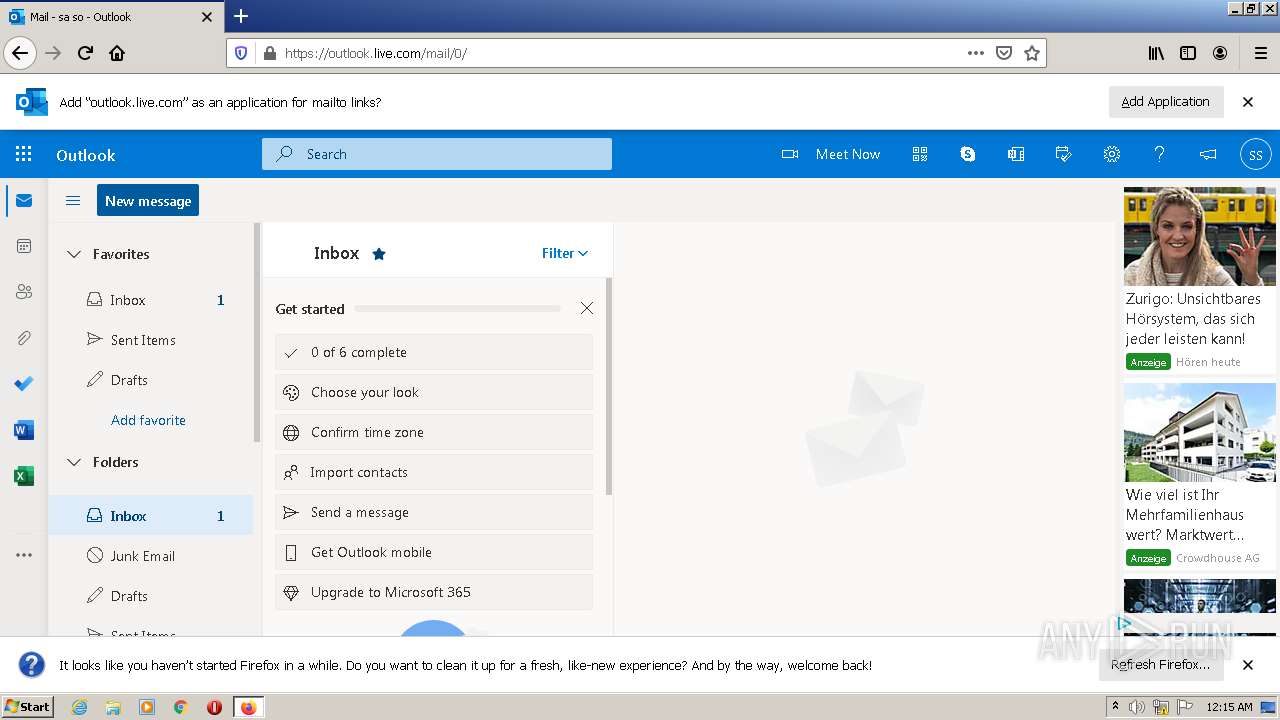1280x720 pixels.
Task: Open the Files attachments module
Action: coord(24,338)
